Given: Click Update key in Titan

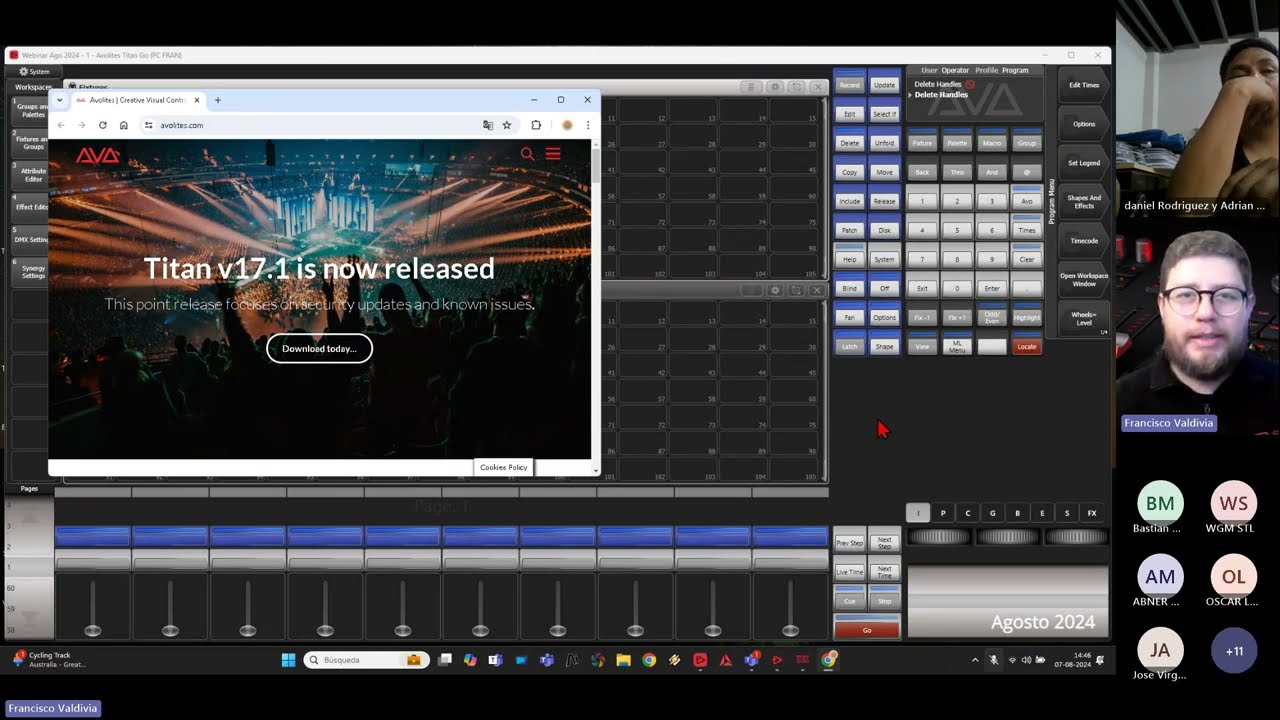Looking at the screenshot, I should pos(884,85).
